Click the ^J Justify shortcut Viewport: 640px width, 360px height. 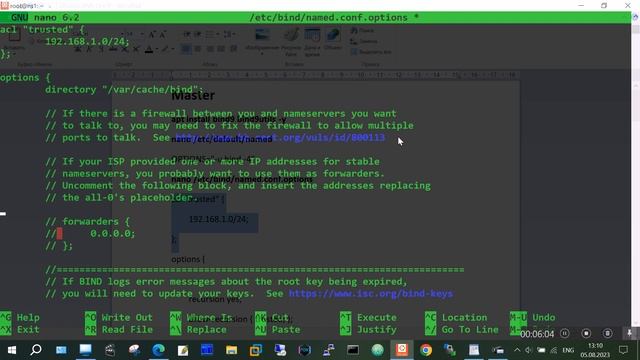(x=368, y=329)
